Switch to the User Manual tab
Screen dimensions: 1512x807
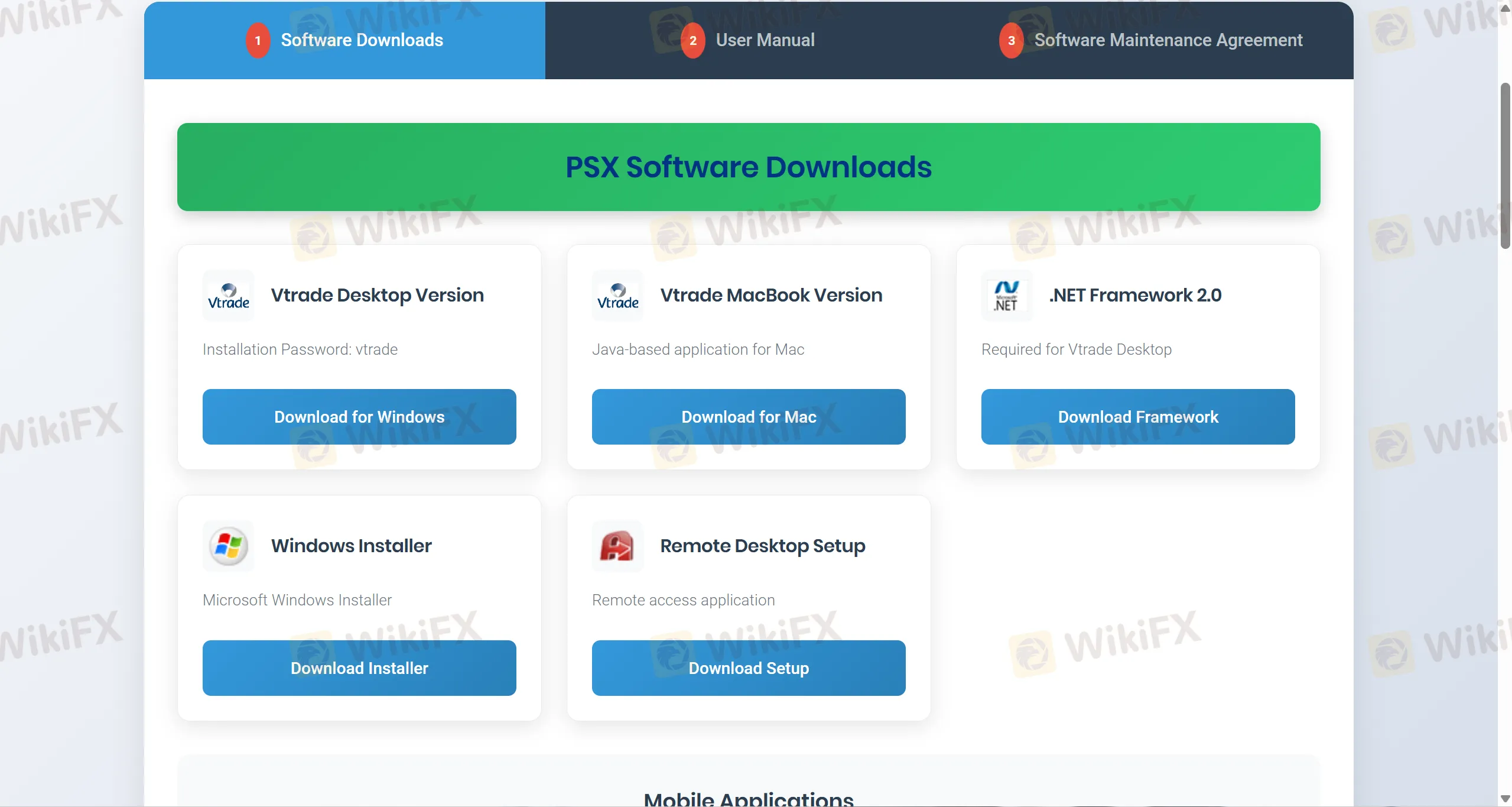[x=765, y=40]
